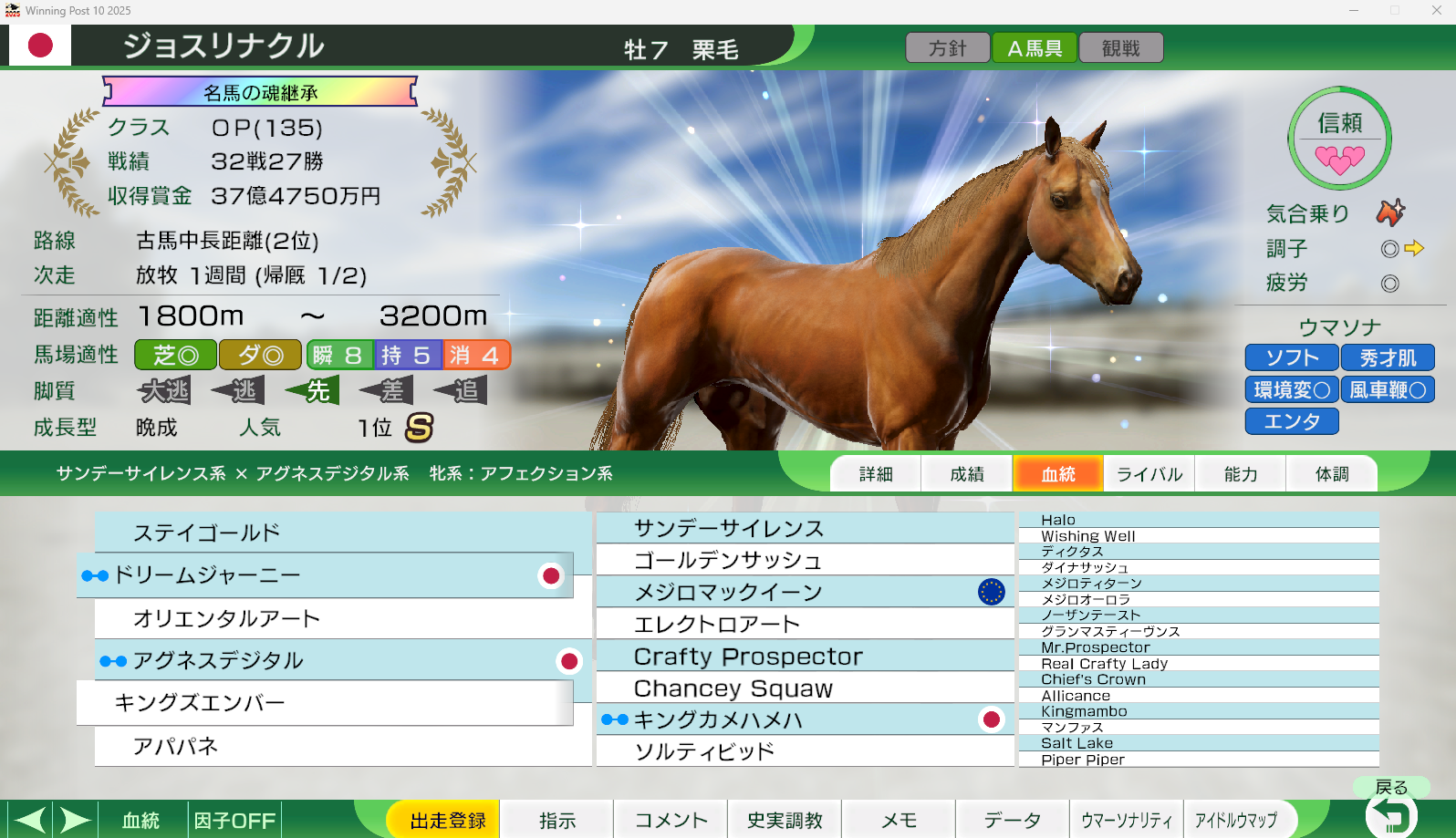Open the 指示 instructions button
This screenshot has height=838, width=1456.
(x=557, y=821)
